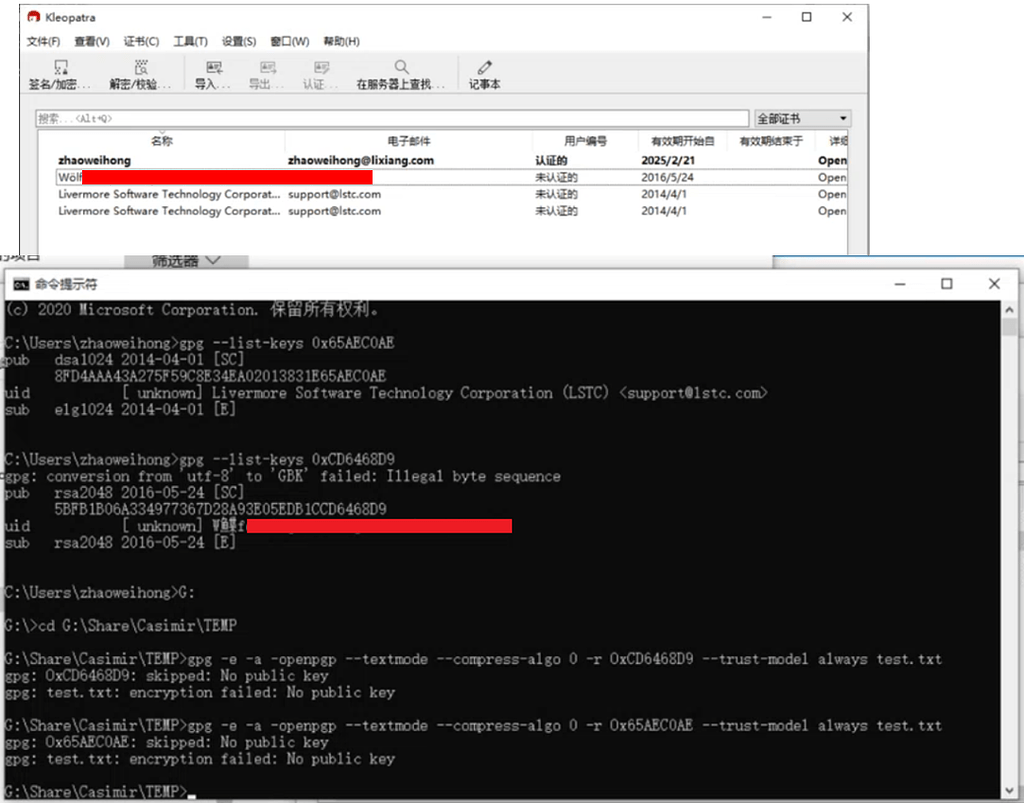Viewport: 1024px width, 803px height.
Task: Open the 文件(F) menu
Action: pyautogui.click(x=43, y=41)
